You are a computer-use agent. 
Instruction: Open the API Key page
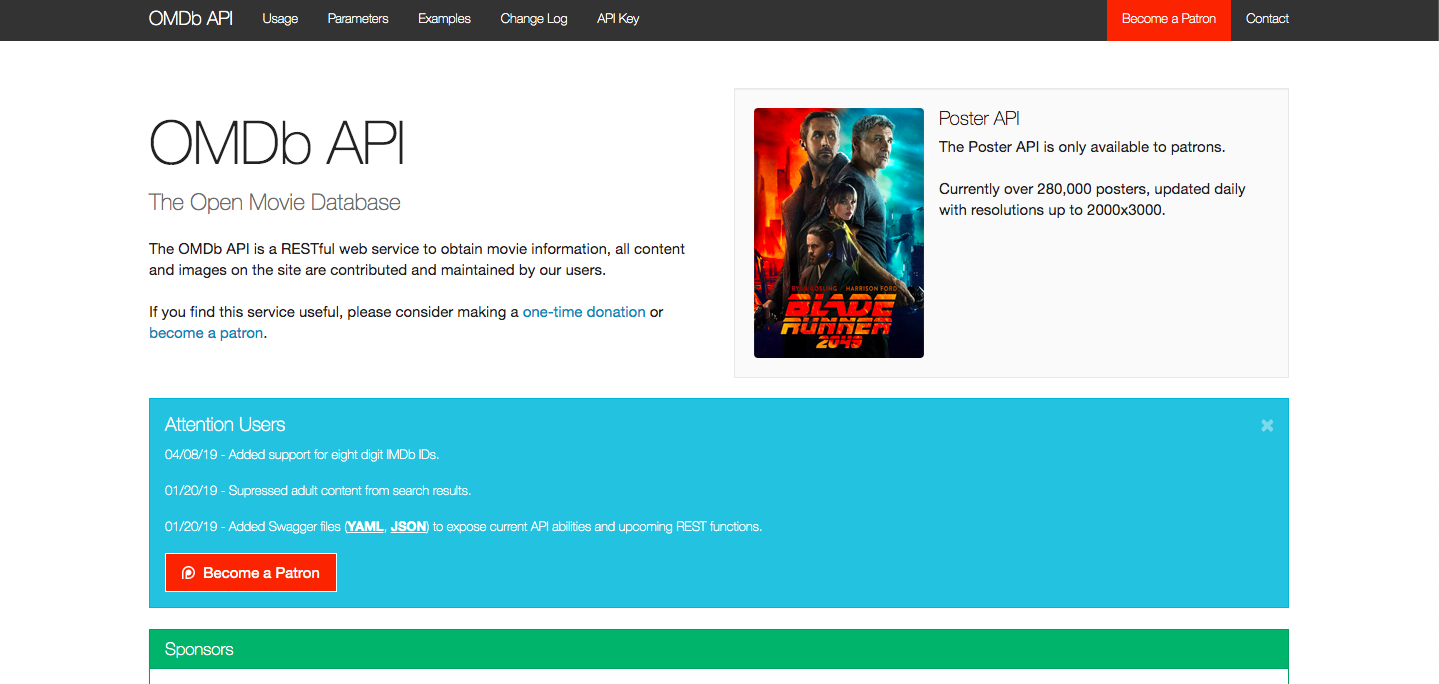pyautogui.click(x=618, y=19)
